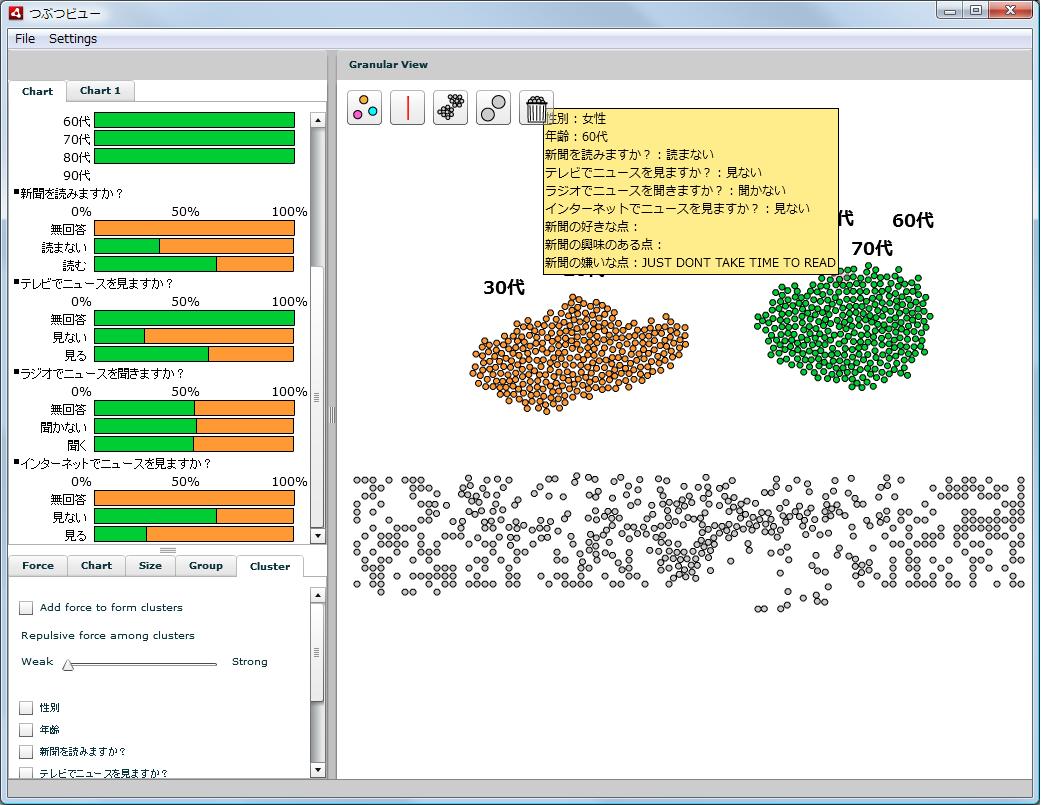
Task: Click the 聞かない chart row label
Action: coord(63,427)
